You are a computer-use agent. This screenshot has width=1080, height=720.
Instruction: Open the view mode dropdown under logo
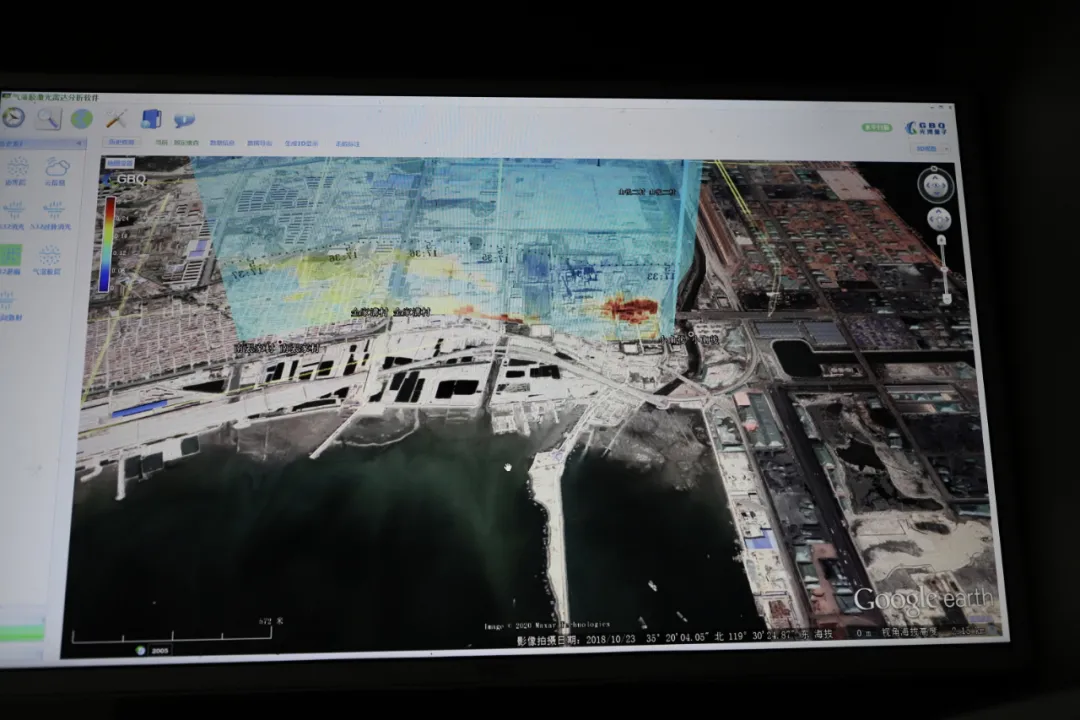932,149
